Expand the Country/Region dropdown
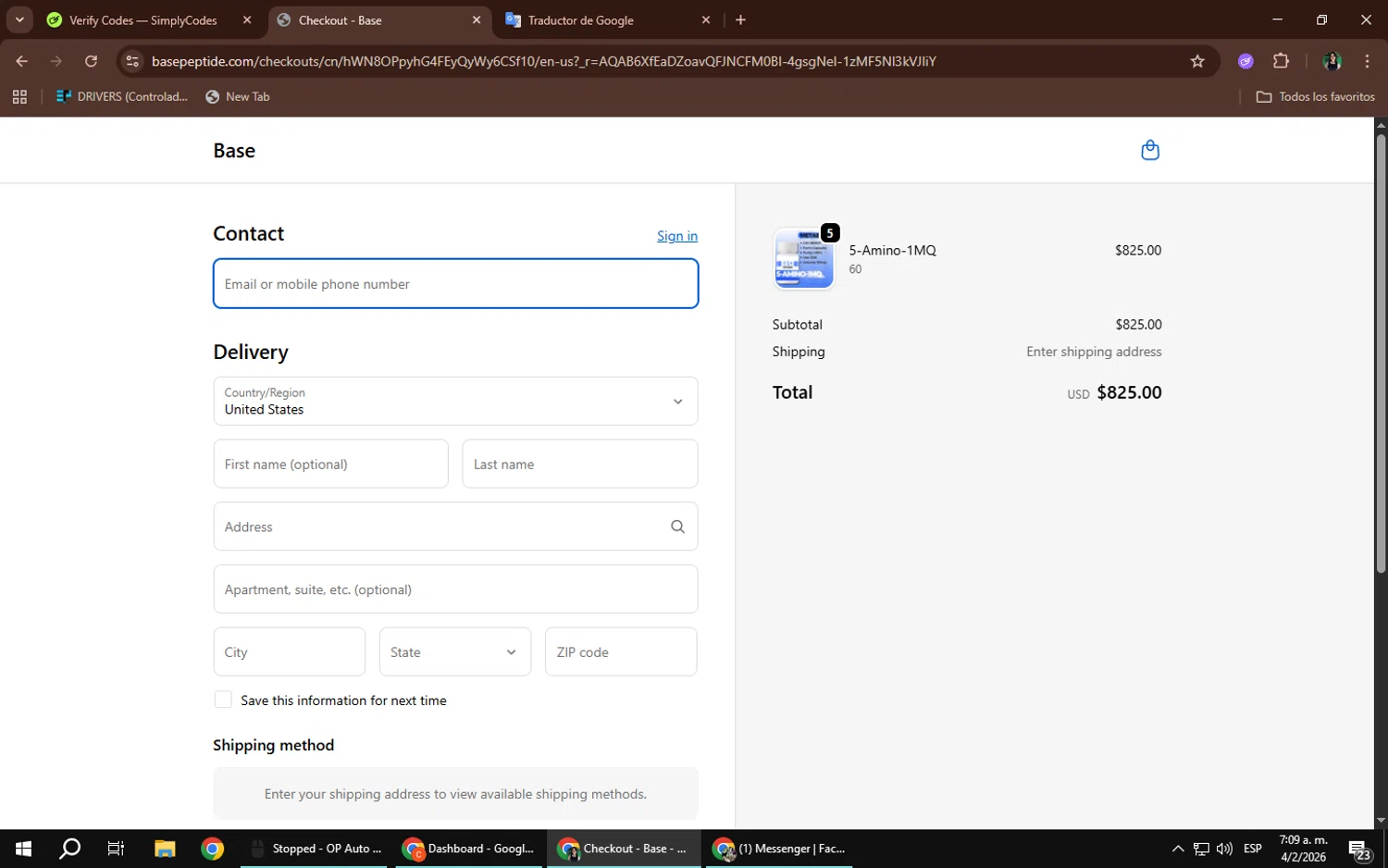 click(x=455, y=401)
